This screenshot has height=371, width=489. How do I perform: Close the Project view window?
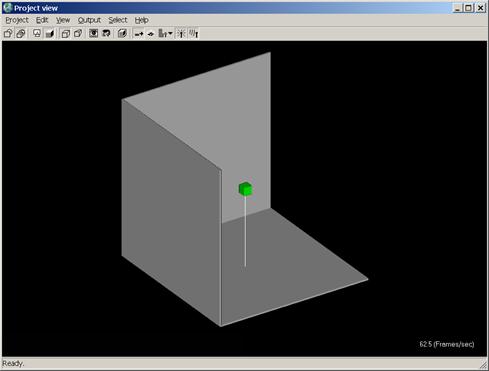[480, 8]
